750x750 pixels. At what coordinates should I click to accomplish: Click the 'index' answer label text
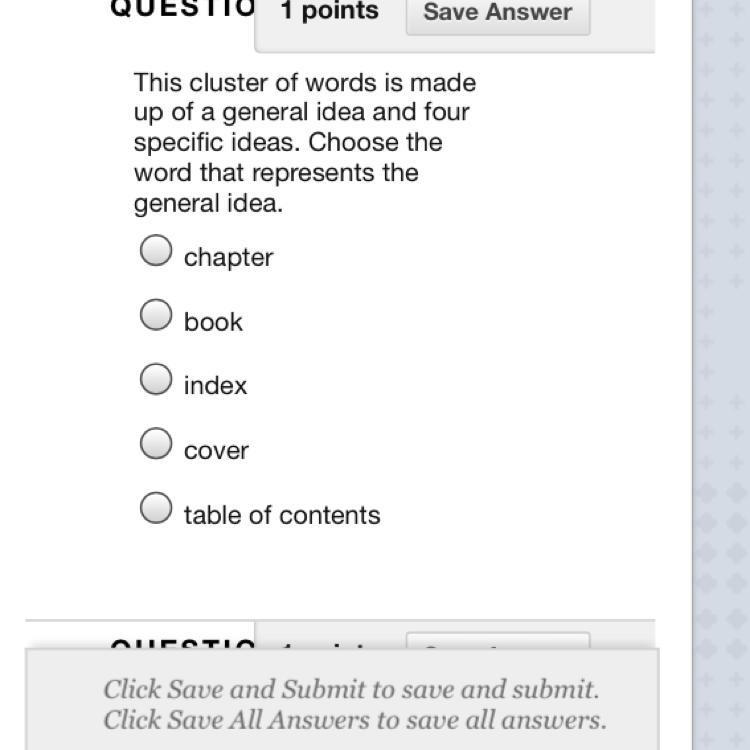[215, 386]
